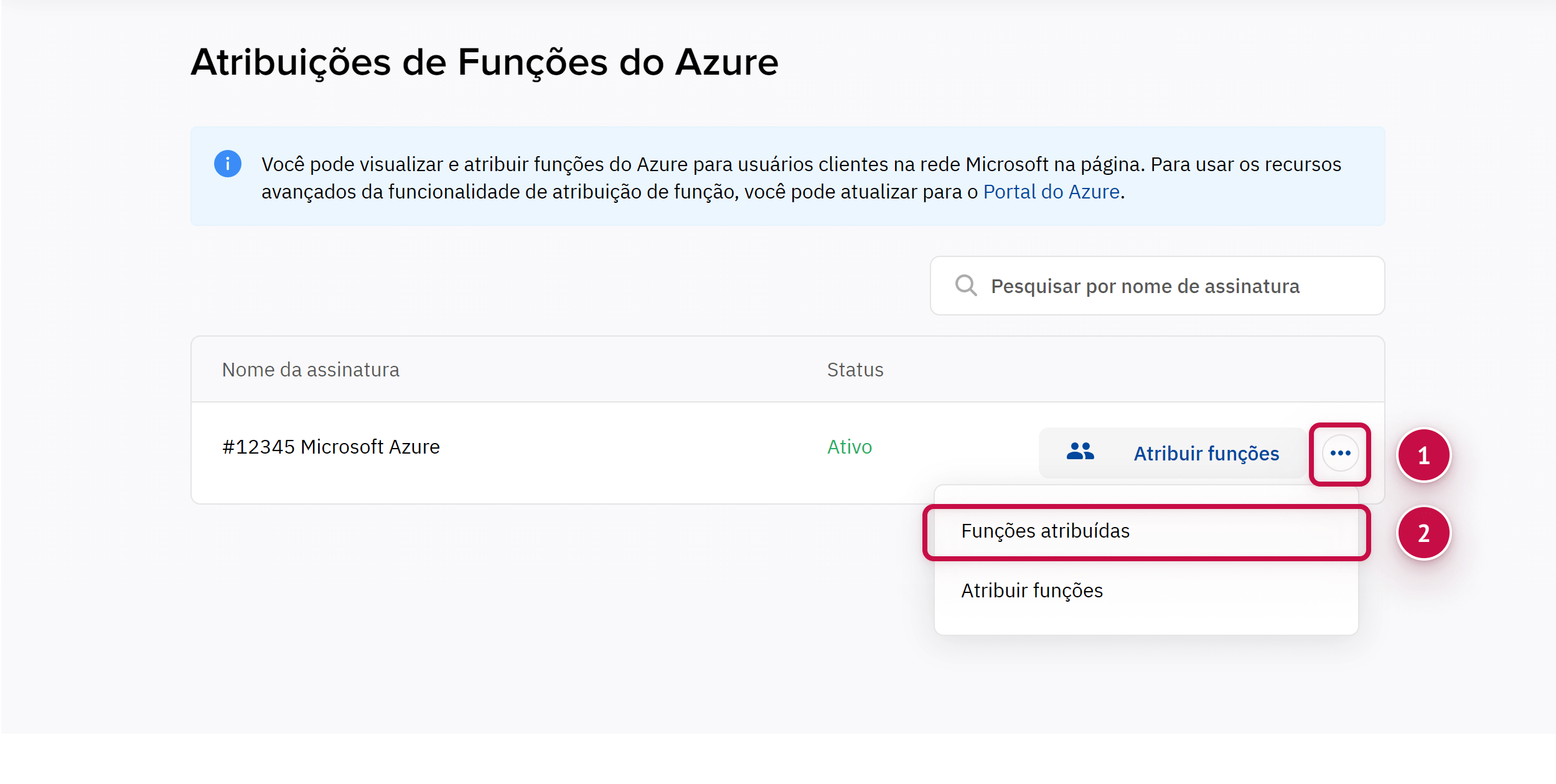Open the three-dots more options menu
Viewport: 1556px width, 784px height.
click(1340, 453)
